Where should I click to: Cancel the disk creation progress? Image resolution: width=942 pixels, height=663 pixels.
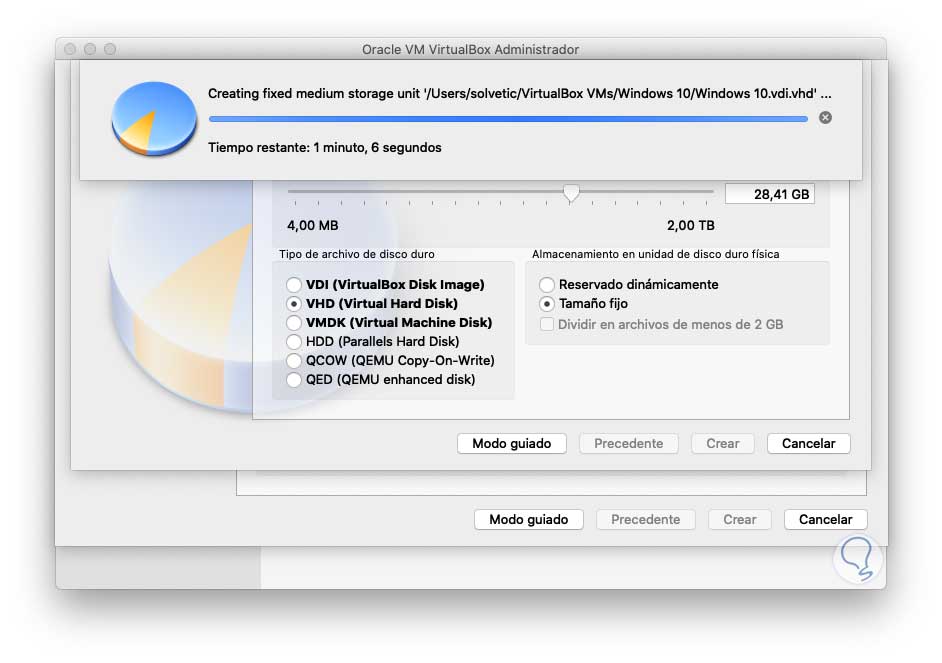click(x=825, y=118)
